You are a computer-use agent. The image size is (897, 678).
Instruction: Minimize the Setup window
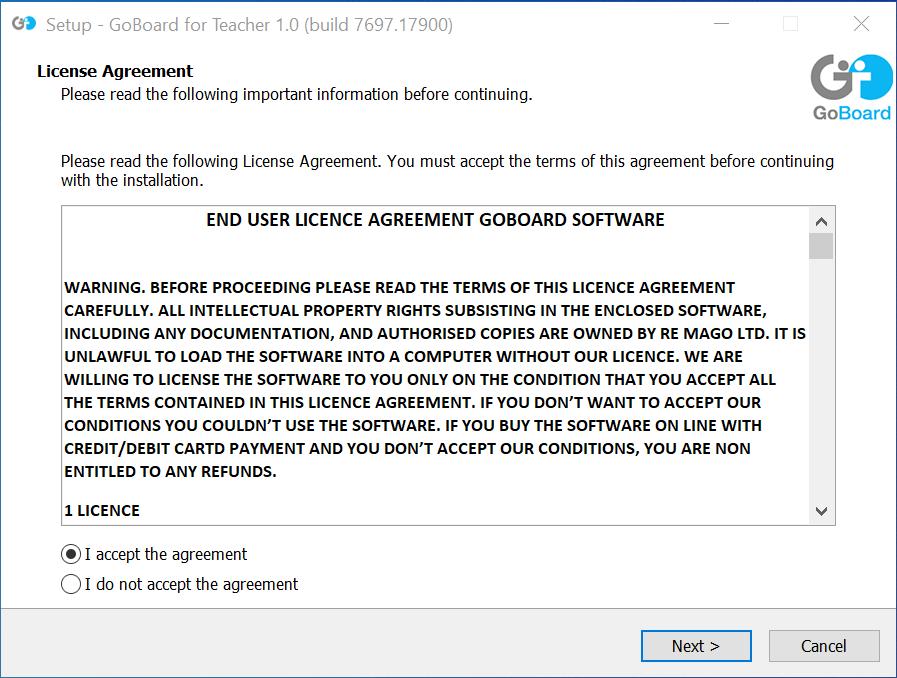coord(721,24)
